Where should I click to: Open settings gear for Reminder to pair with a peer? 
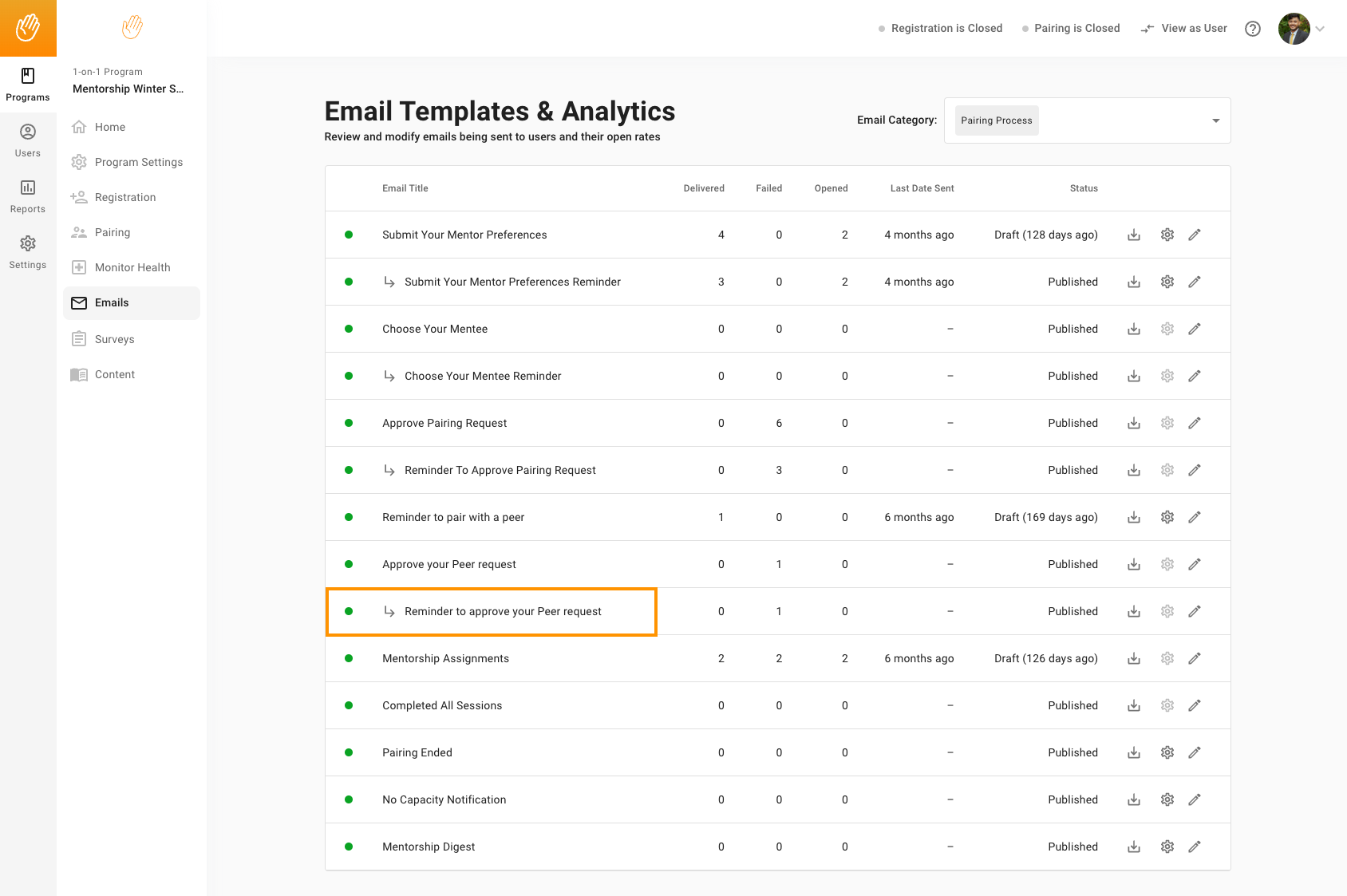[1167, 517]
